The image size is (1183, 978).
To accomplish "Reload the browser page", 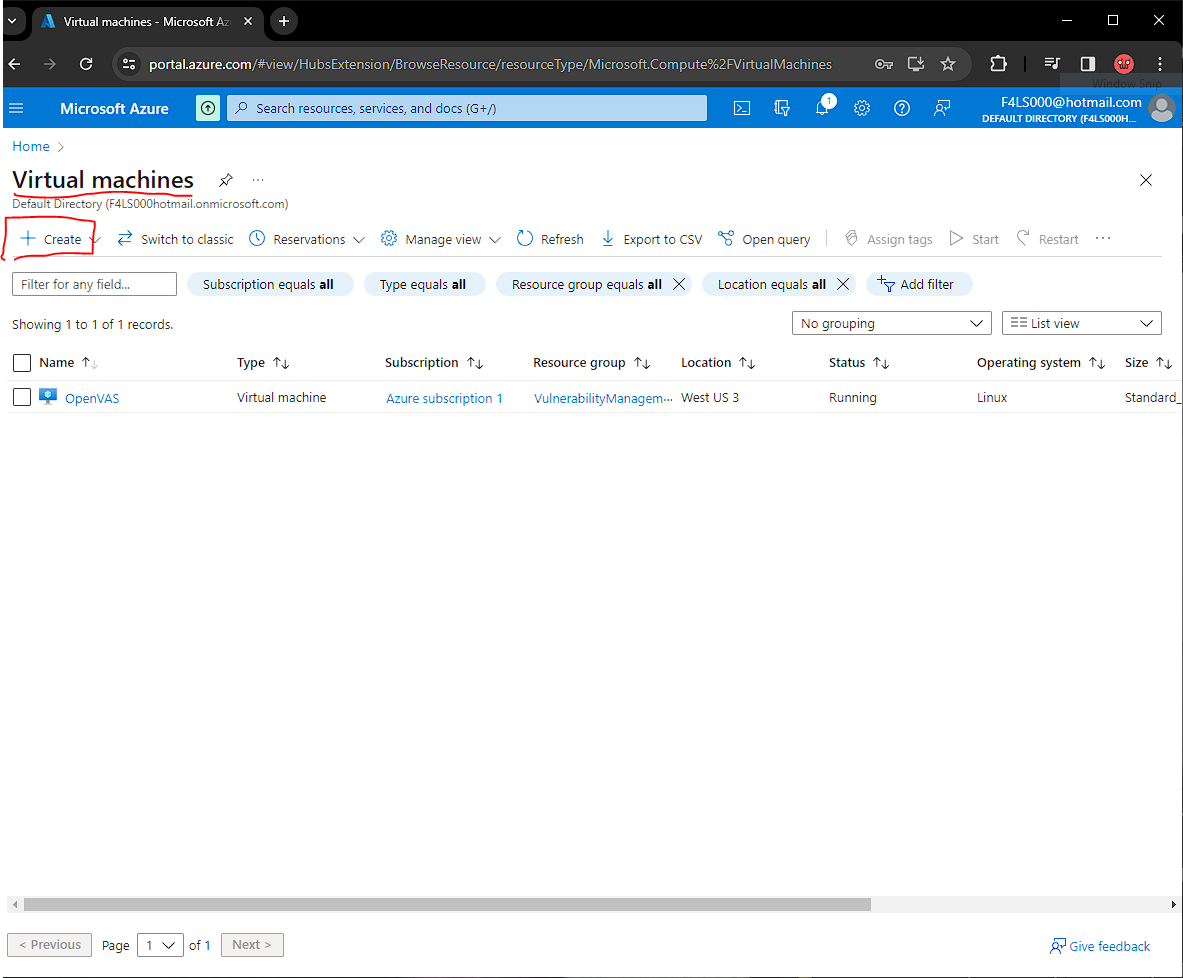I will coord(86,64).
